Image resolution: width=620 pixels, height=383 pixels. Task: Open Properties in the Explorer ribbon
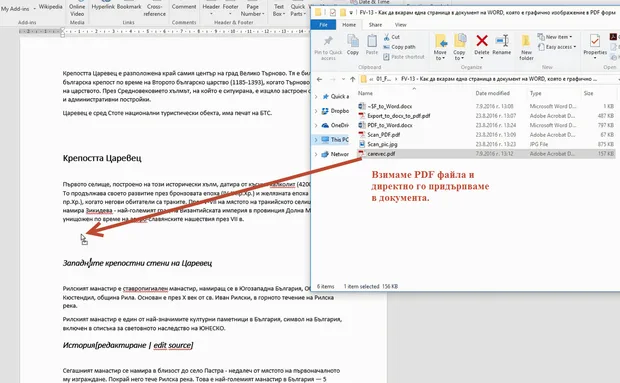[595, 47]
